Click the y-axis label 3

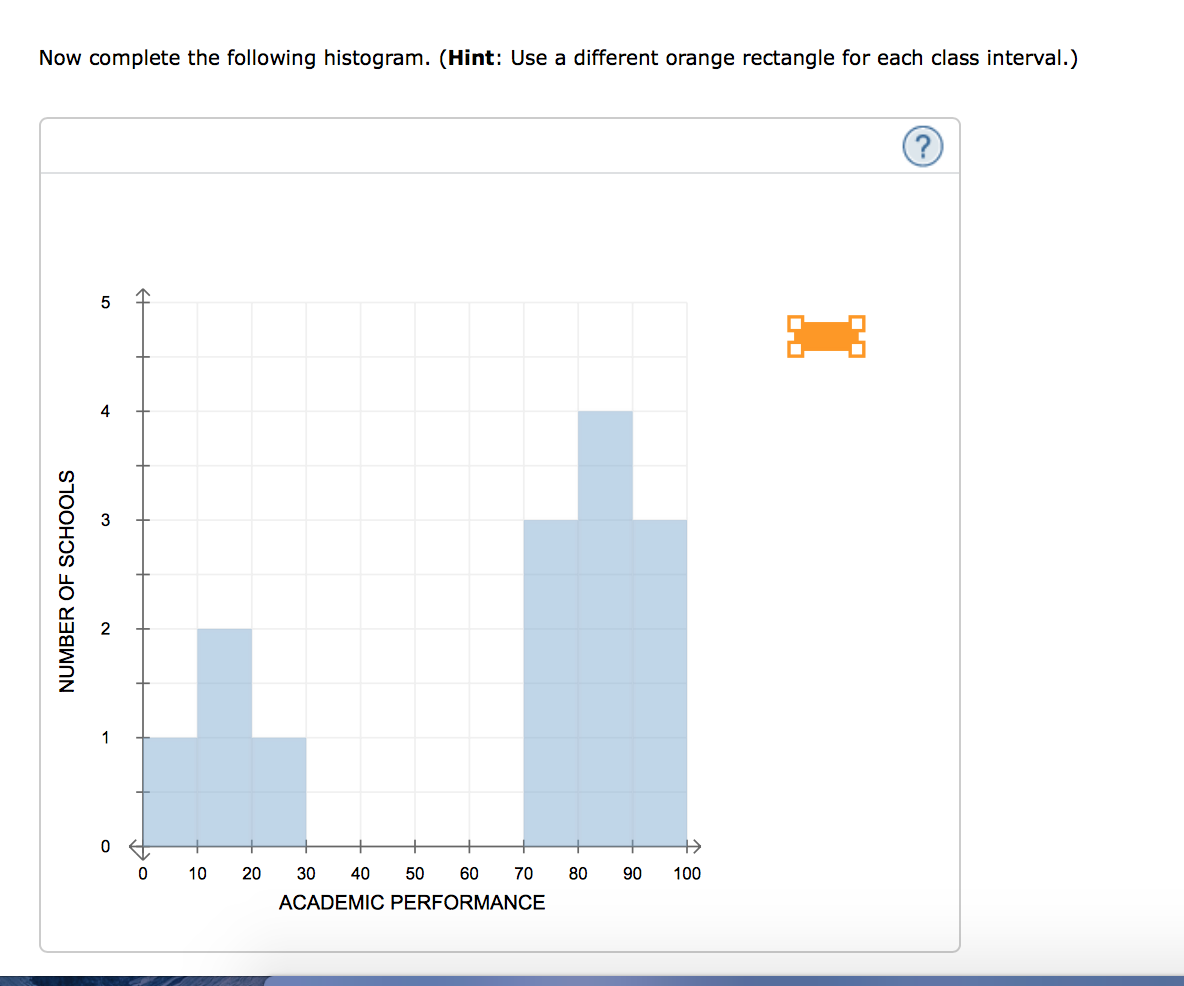(x=106, y=520)
